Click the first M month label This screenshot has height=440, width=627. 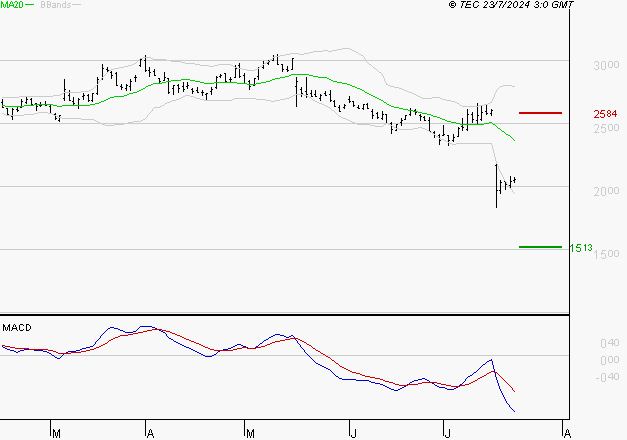pos(56,433)
